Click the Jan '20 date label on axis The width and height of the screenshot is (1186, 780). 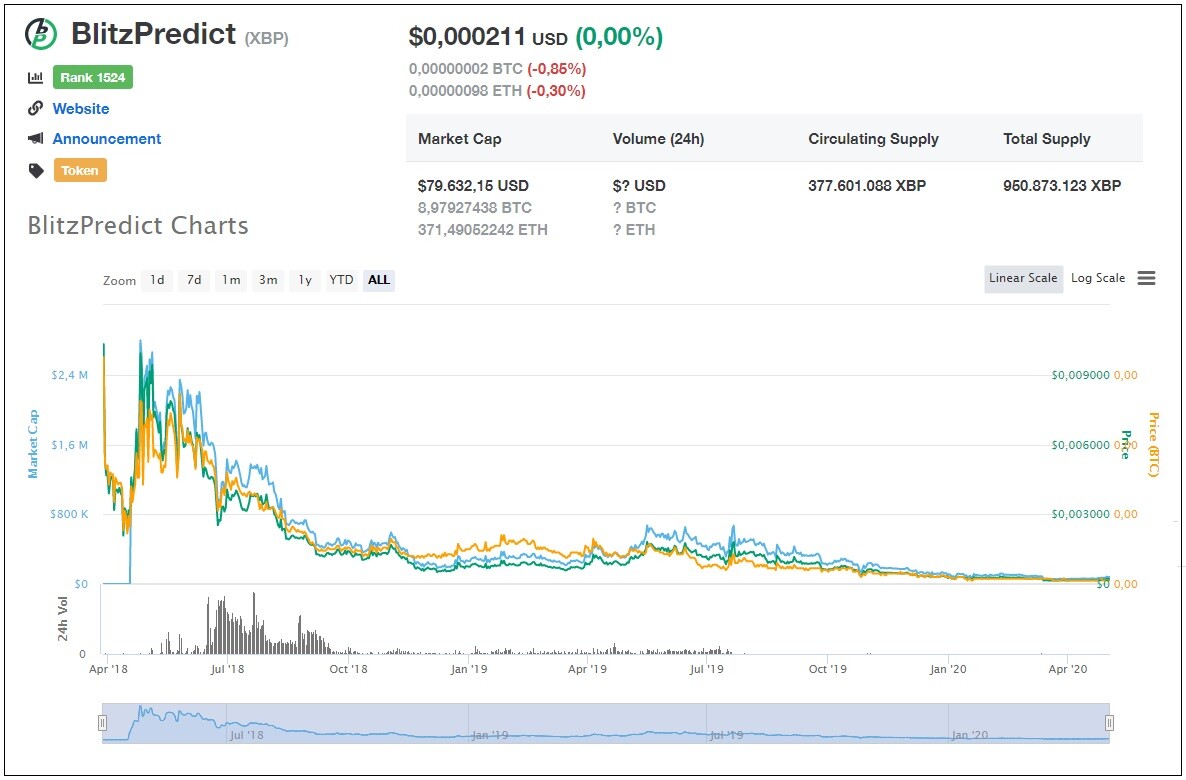coord(948,669)
